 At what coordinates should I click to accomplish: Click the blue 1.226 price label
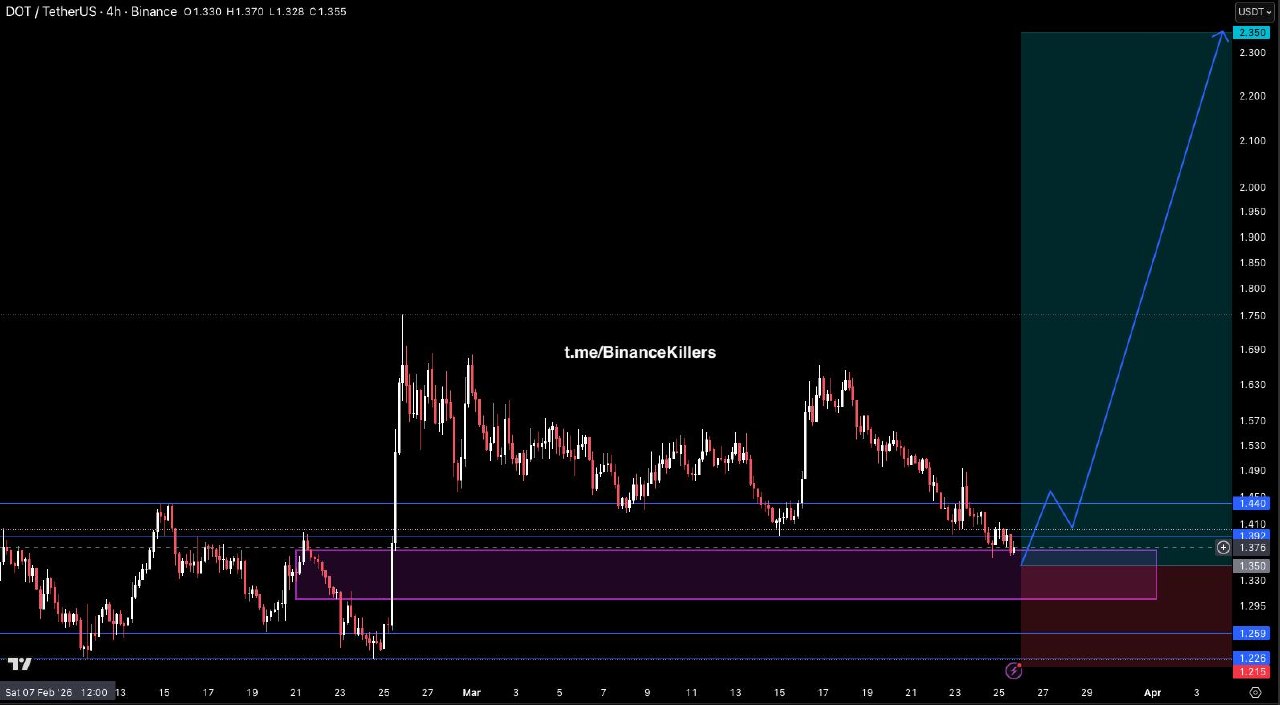1253,658
